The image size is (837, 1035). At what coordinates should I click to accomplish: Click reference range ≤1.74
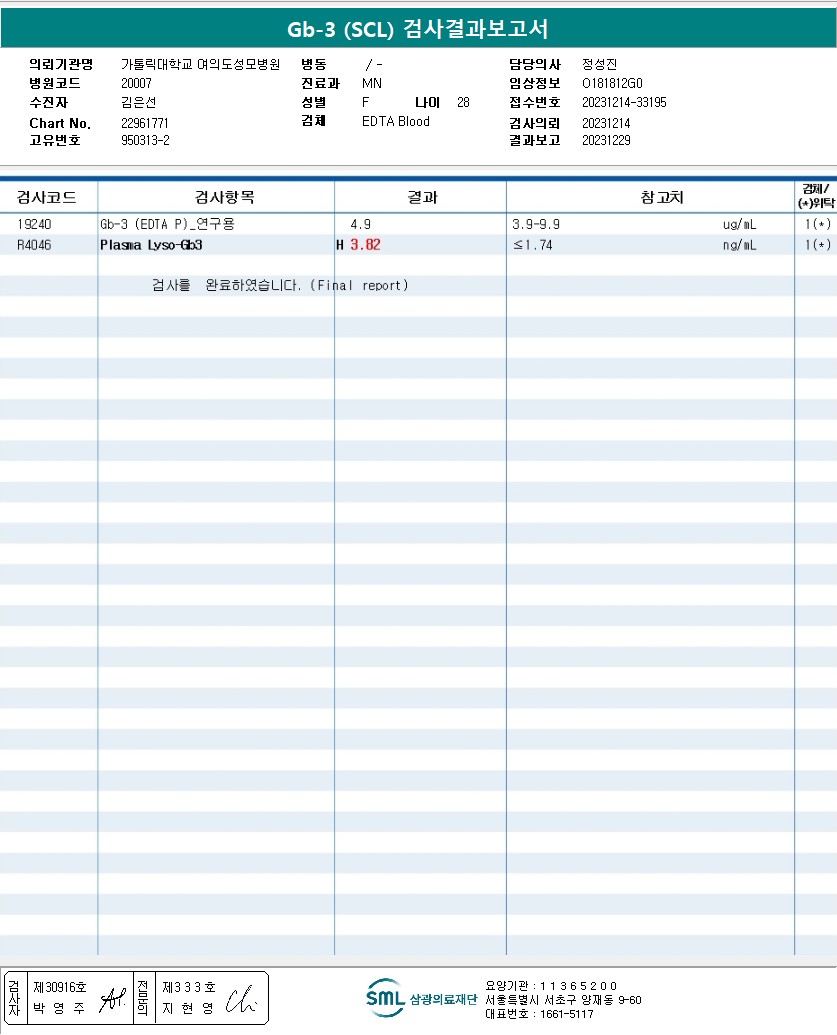(533, 245)
